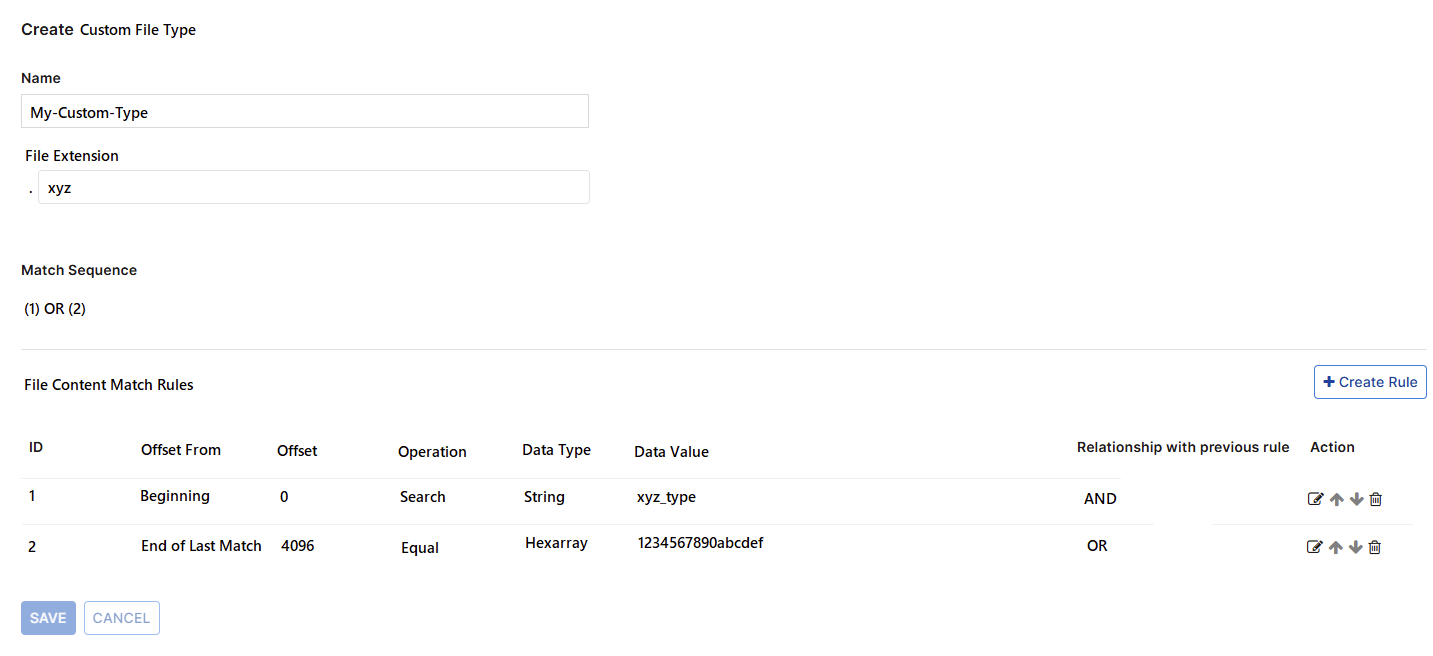Click the Match Sequence value "(1) OR (2)"

pos(55,309)
